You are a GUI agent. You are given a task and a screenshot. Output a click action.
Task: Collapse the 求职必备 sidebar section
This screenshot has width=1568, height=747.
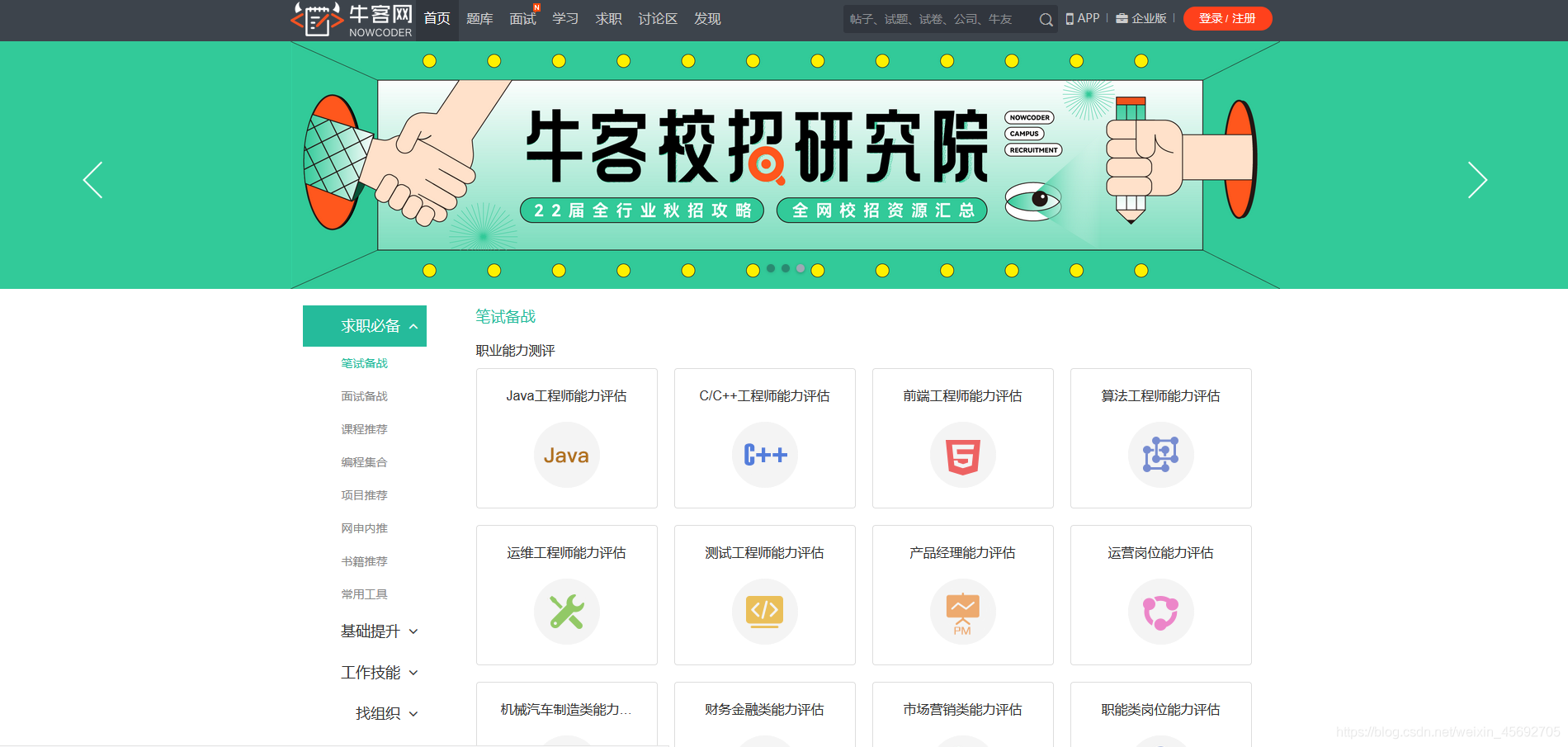click(x=365, y=326)
